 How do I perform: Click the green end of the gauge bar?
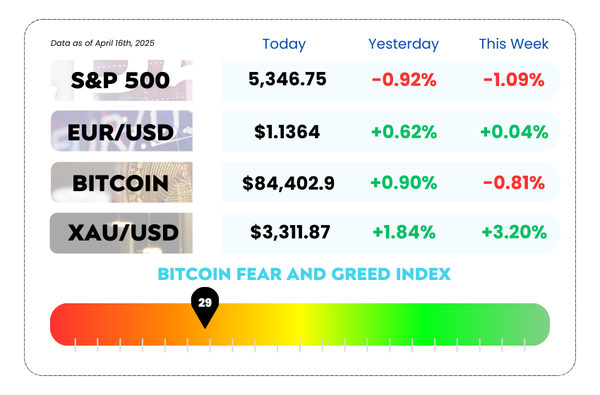537,325
